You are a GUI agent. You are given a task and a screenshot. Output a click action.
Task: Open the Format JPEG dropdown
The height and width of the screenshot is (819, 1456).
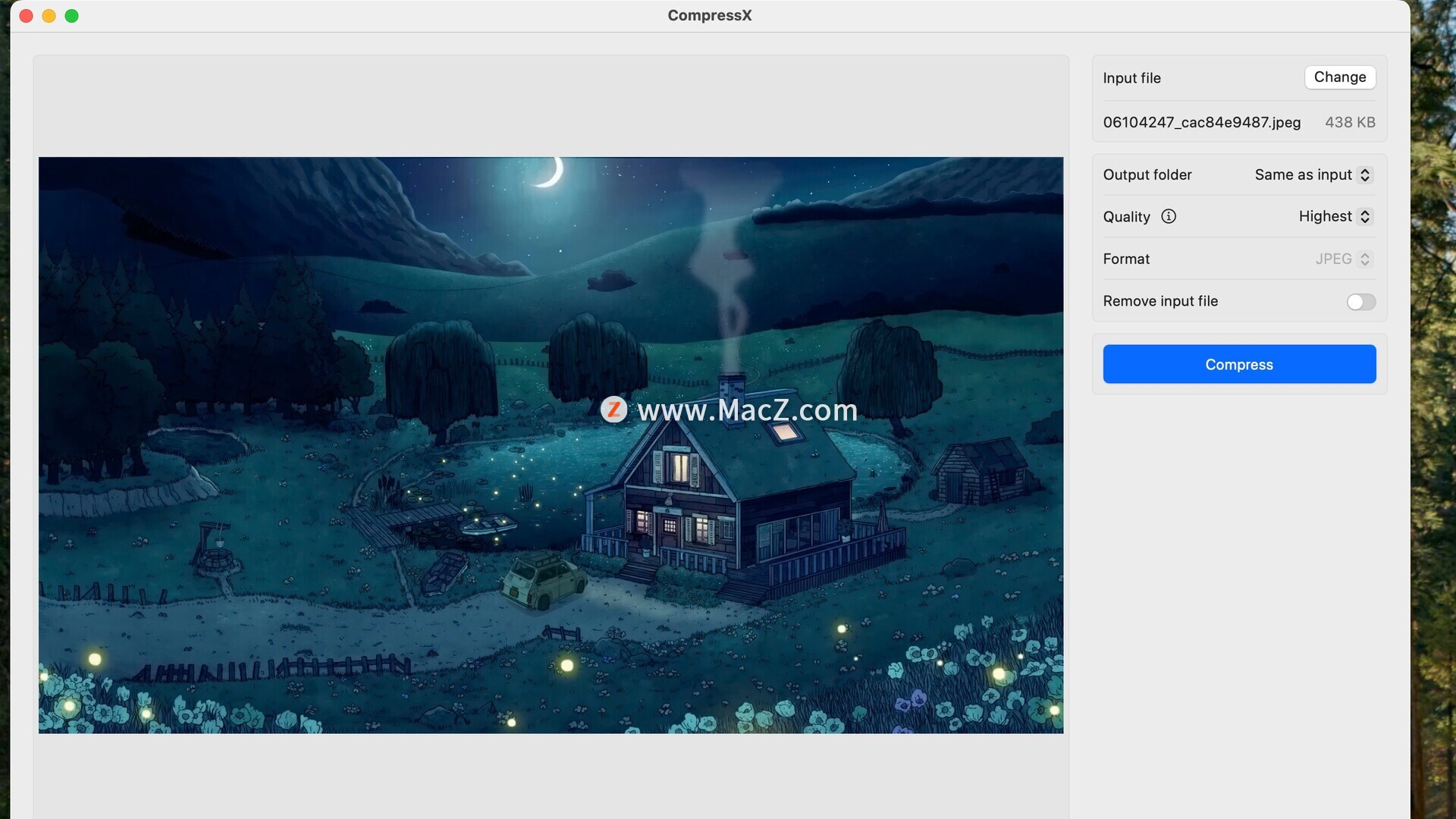tap(1344, 259)
